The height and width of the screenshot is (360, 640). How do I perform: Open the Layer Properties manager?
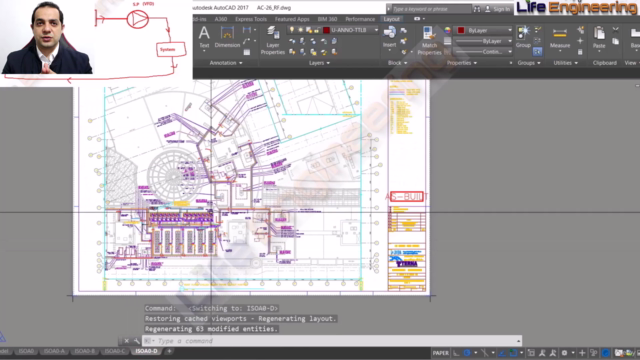coord(273,40)
